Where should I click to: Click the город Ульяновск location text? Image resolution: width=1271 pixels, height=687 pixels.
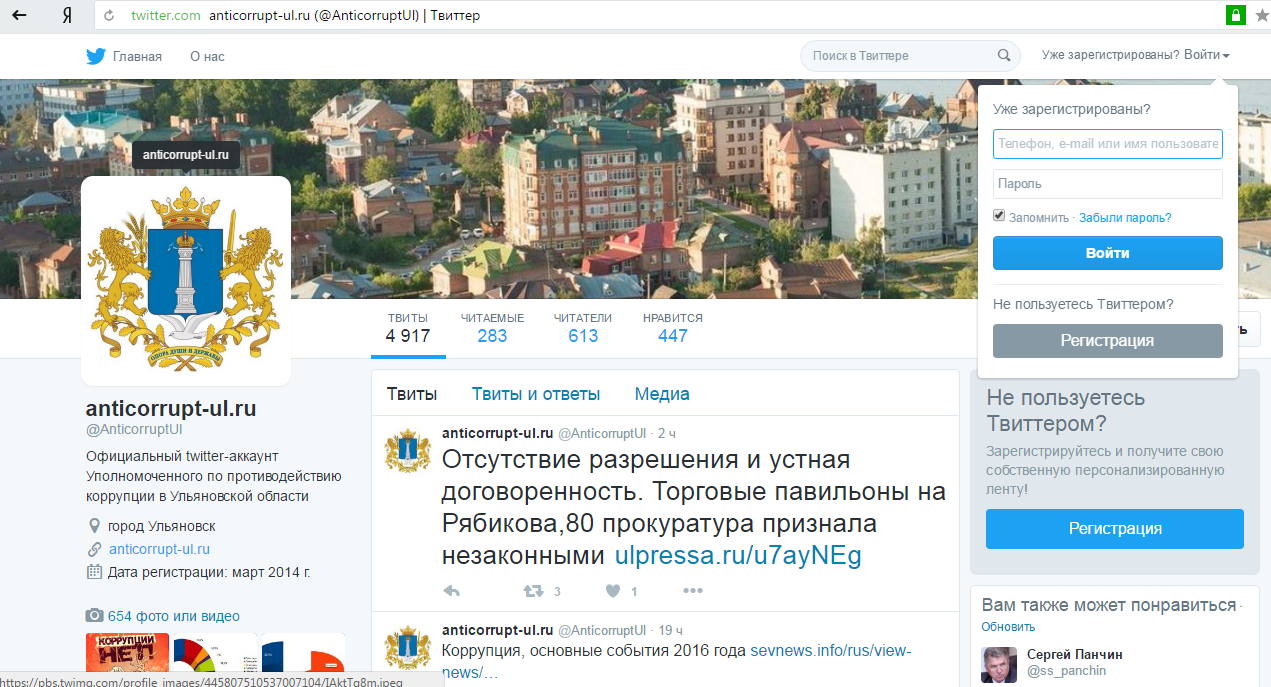(x=161, y=526)
